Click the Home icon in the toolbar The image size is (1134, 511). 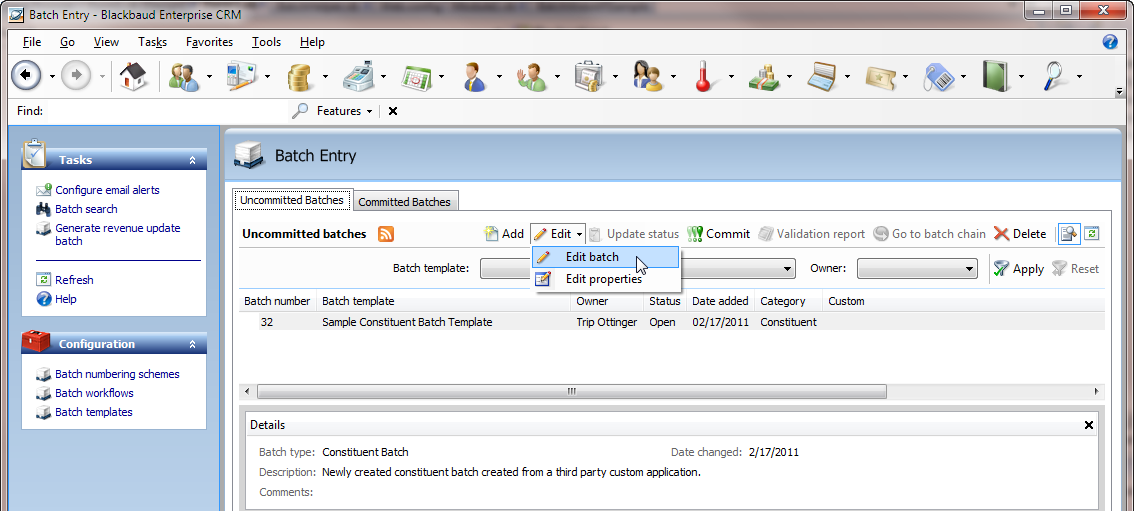pos(133,76)
